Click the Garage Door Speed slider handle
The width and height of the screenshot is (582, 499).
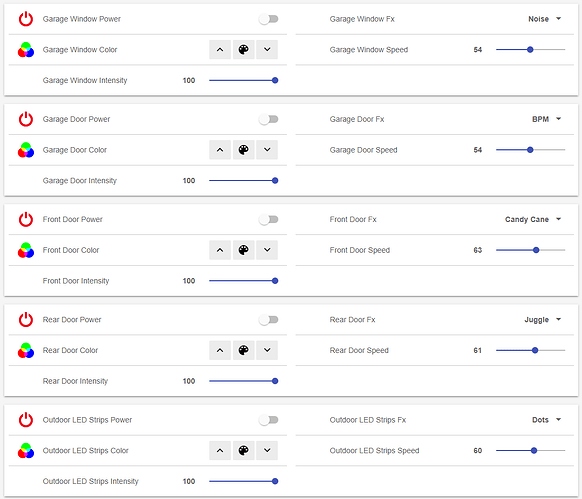530,150
